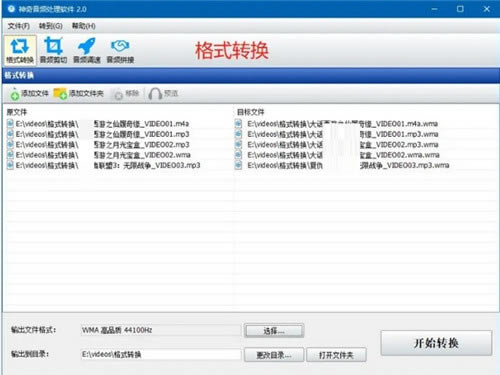Click the output directory path field

[x=161, y=354]
